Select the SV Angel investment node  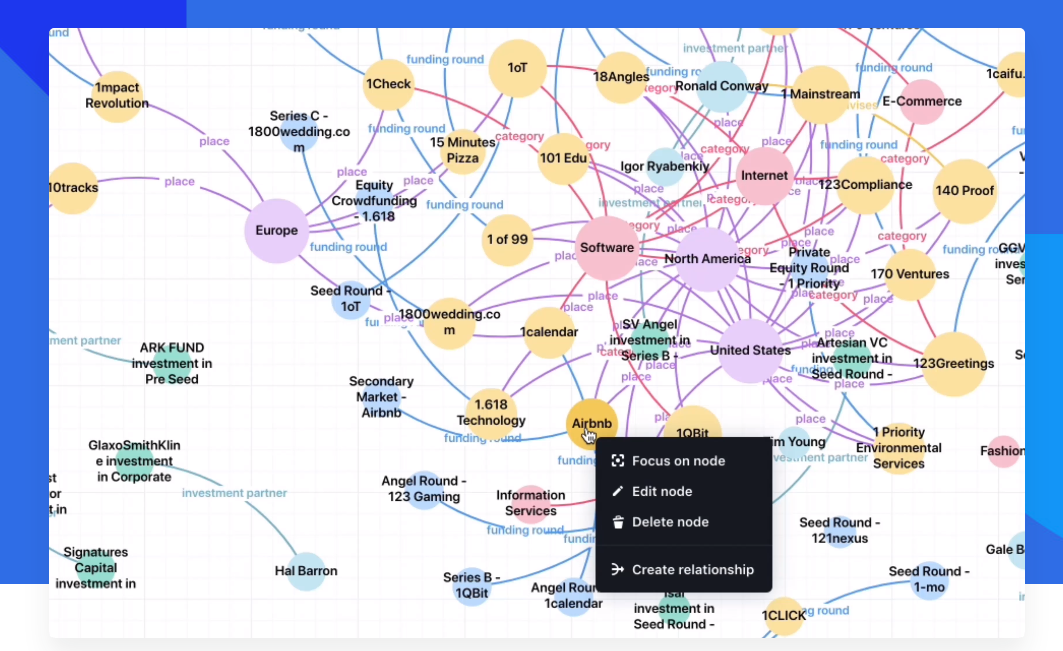click(649, 340)
